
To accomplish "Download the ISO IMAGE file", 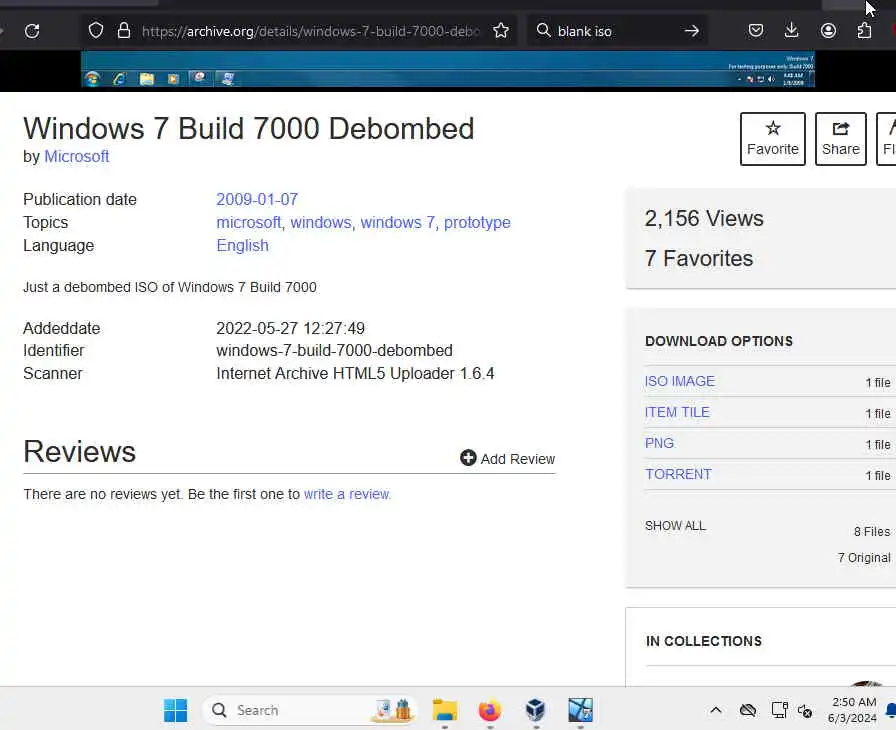I will pyautogui.click(x=679, y=381).
